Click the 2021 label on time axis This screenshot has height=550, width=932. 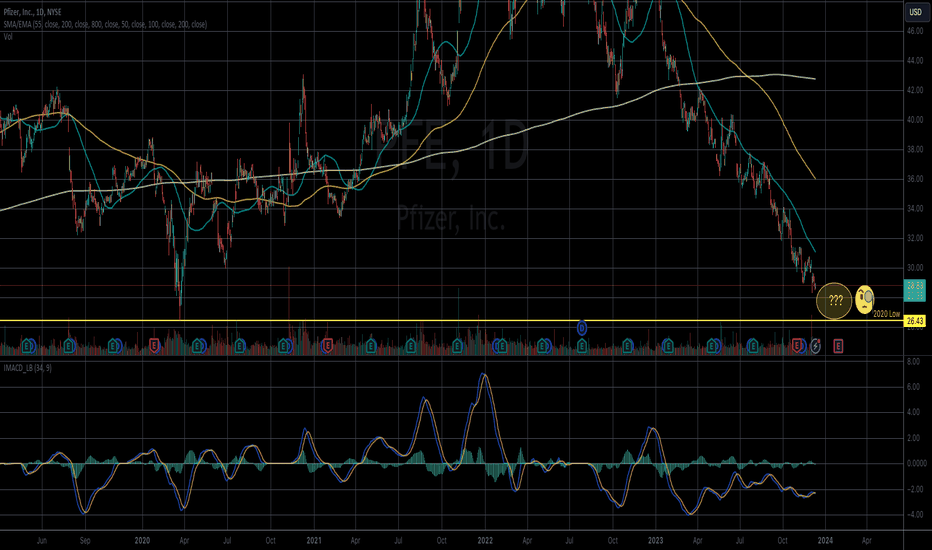tap(314, 540)
